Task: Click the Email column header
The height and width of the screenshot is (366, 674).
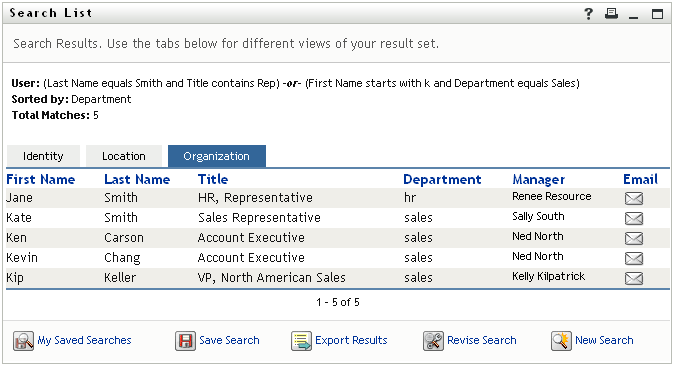Action: (640, 179)
